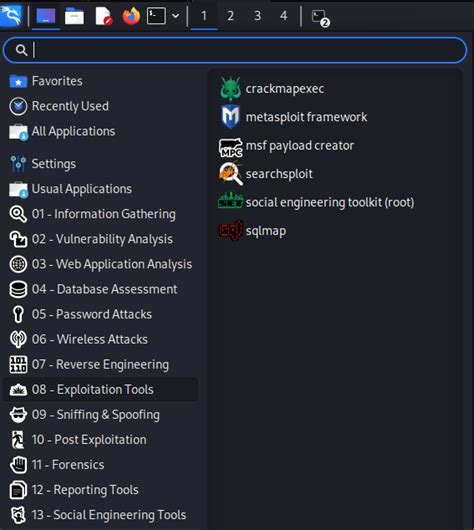Viewport: 474px width, 530px height.
Task: Click the metasploit framework shield icon
Action: pos(231,117)
